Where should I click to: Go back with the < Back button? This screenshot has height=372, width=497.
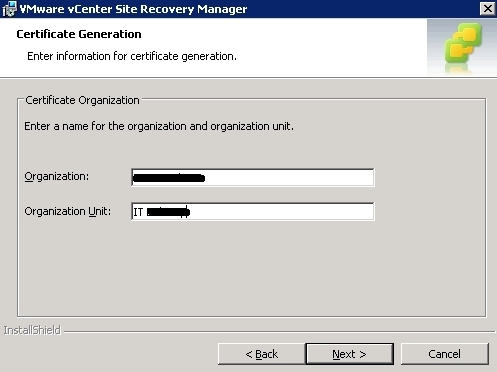262,354
